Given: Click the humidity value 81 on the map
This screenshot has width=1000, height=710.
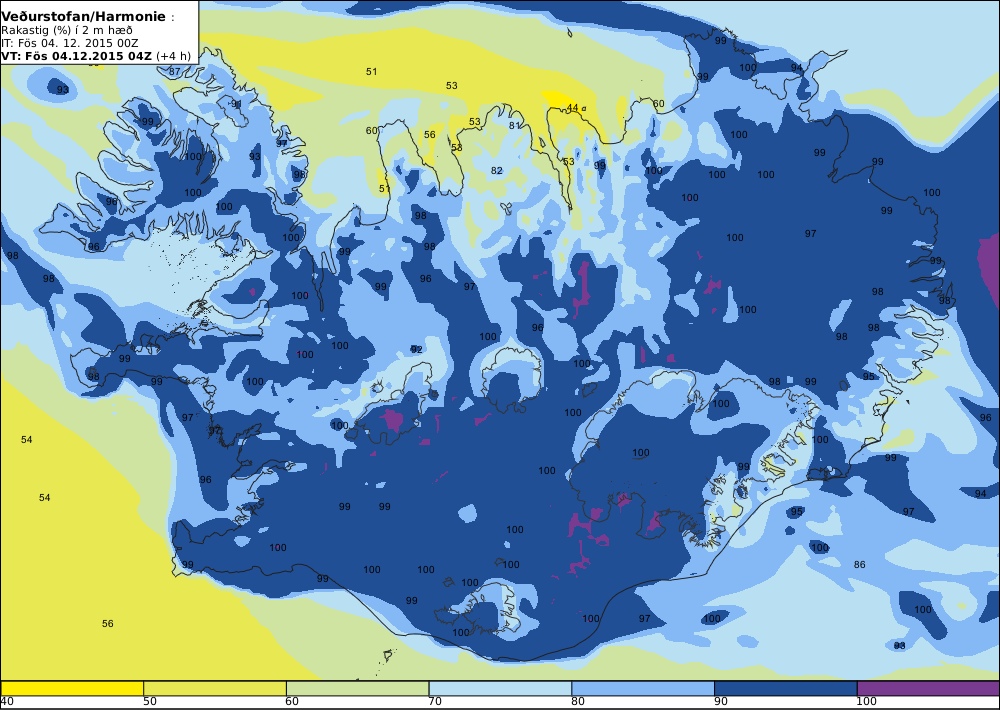Looking at the screenshot, I should (514, 126).
